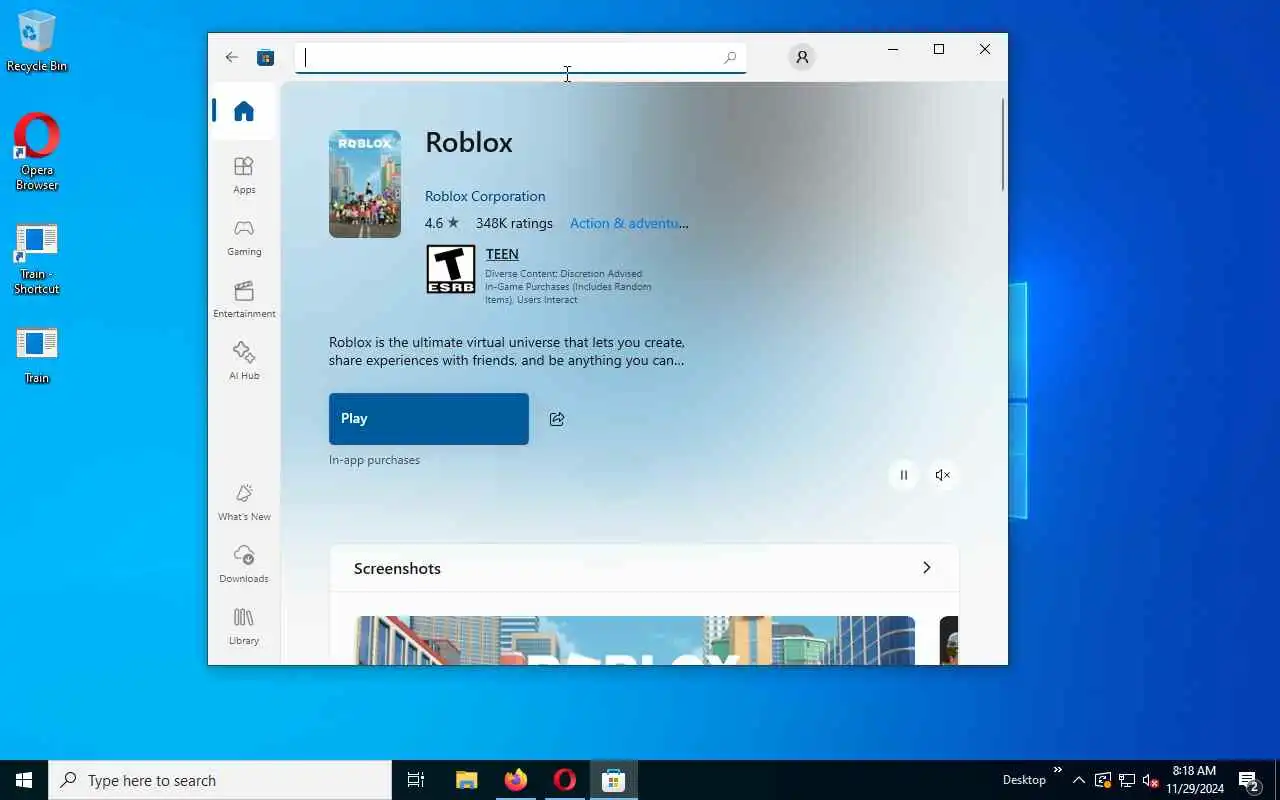Open the user account profile icon
This screenshot has width=1280, height=800.
[802, 57]
